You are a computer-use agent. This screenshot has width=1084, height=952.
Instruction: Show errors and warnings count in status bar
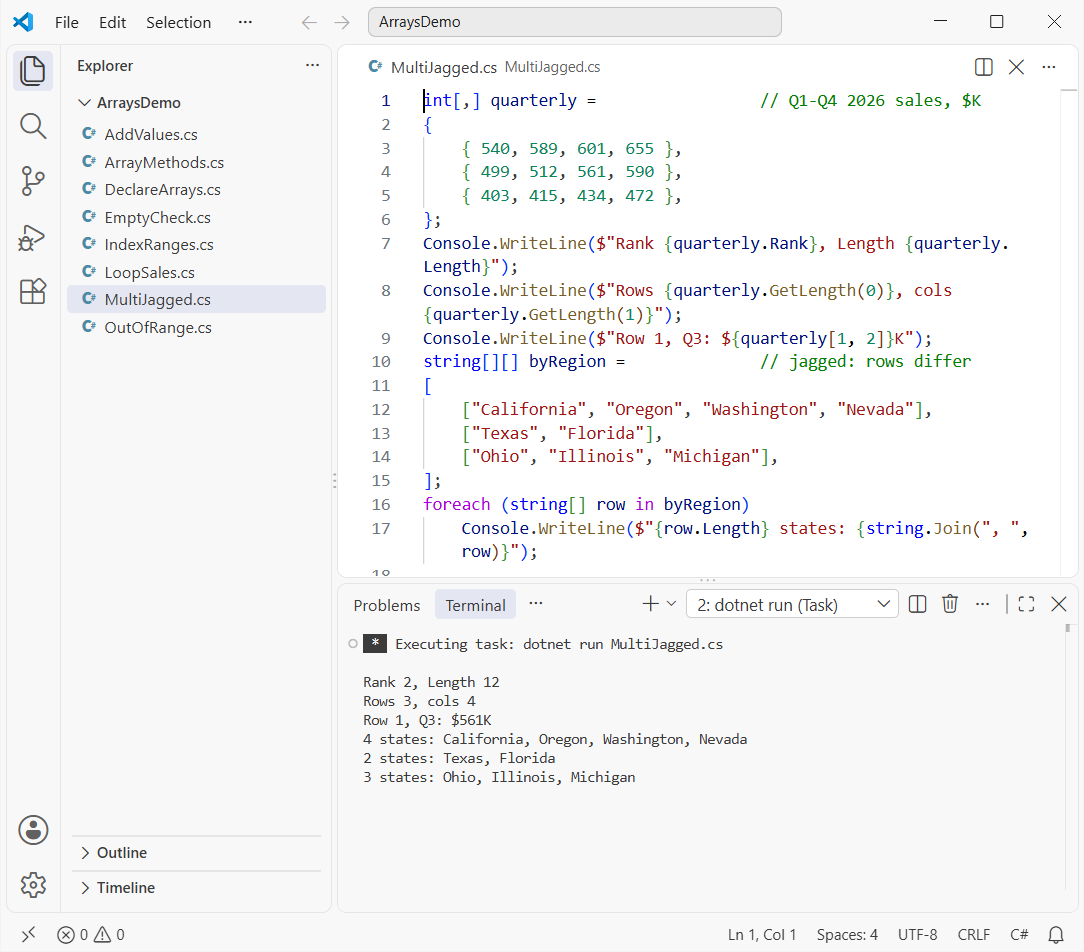coord(91,935)
